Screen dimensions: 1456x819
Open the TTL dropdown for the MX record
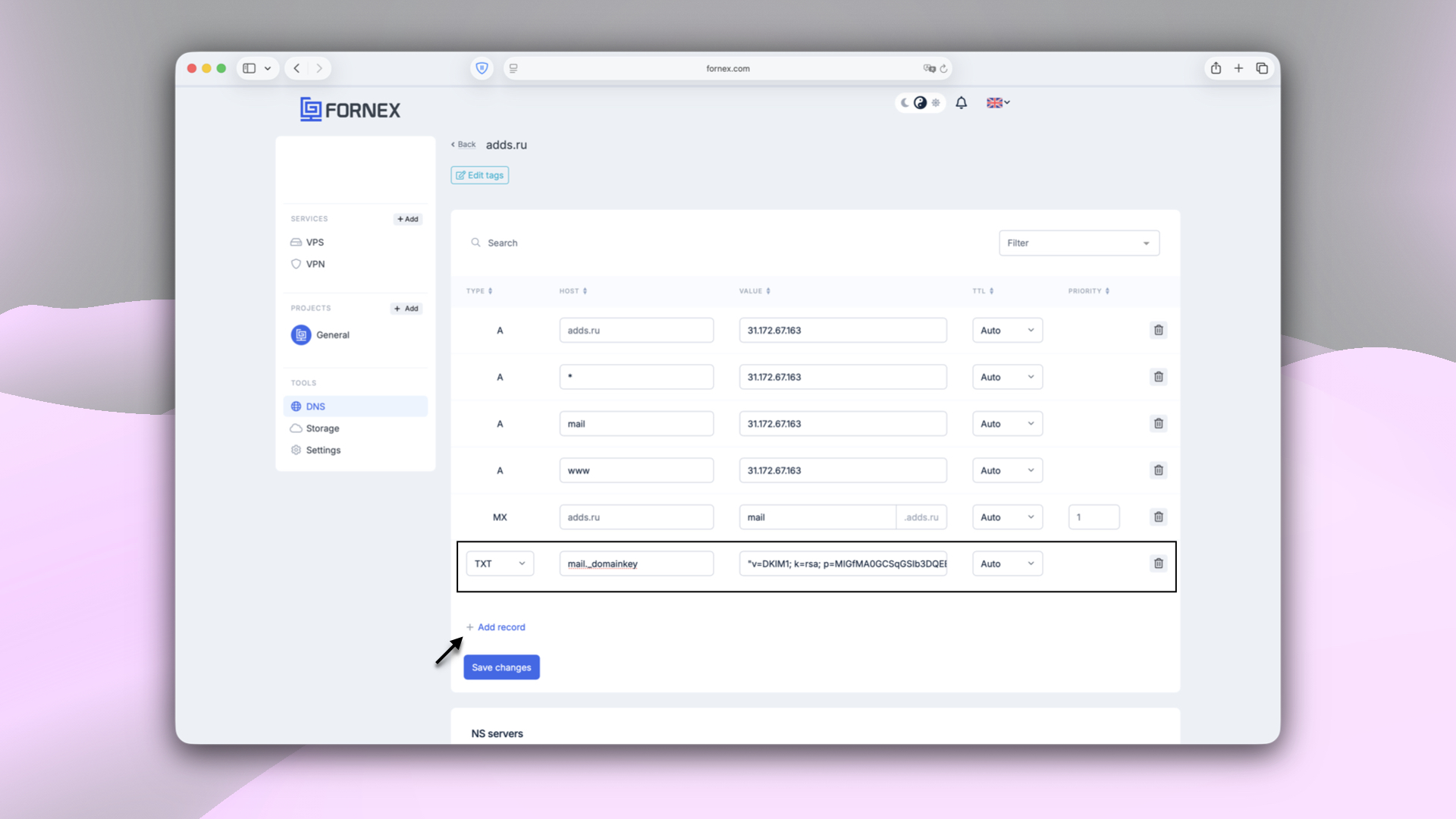point(1007,516)
